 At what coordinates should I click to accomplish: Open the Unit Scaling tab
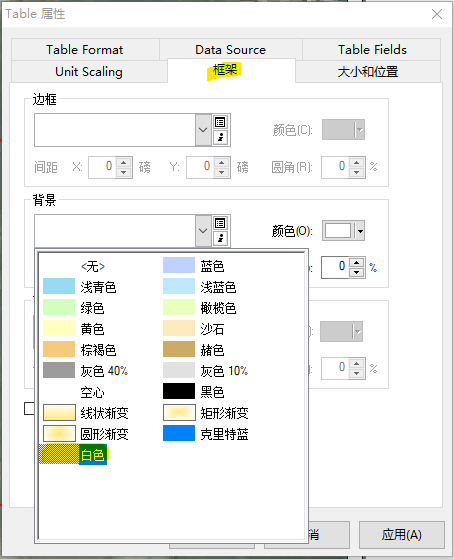[x=89, y=72]
